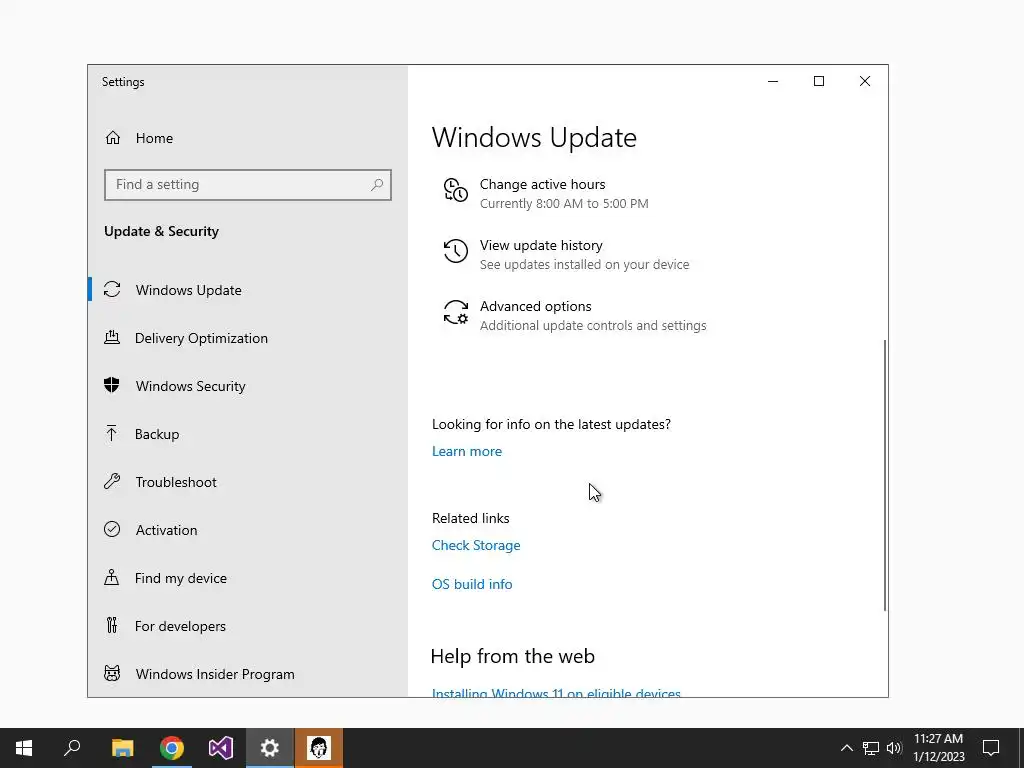Open Visual Studio from the taskbar
Image resolution: width=1024 pixels, height=768 pixels.
221,748
